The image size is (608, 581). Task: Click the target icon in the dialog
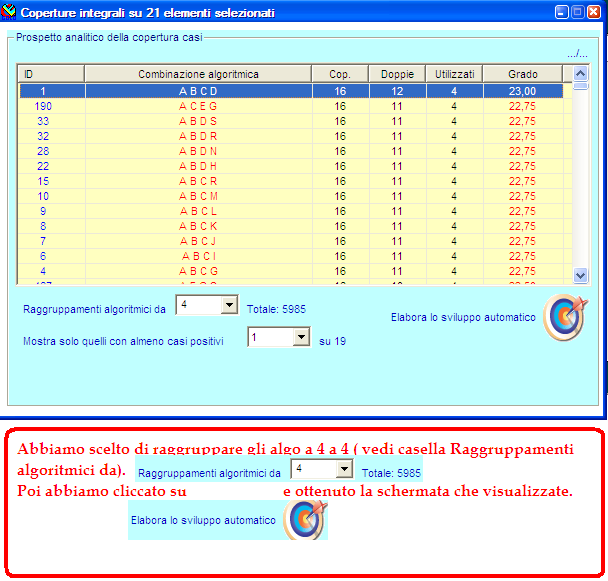pyautogui.click(x=565, y=317)
